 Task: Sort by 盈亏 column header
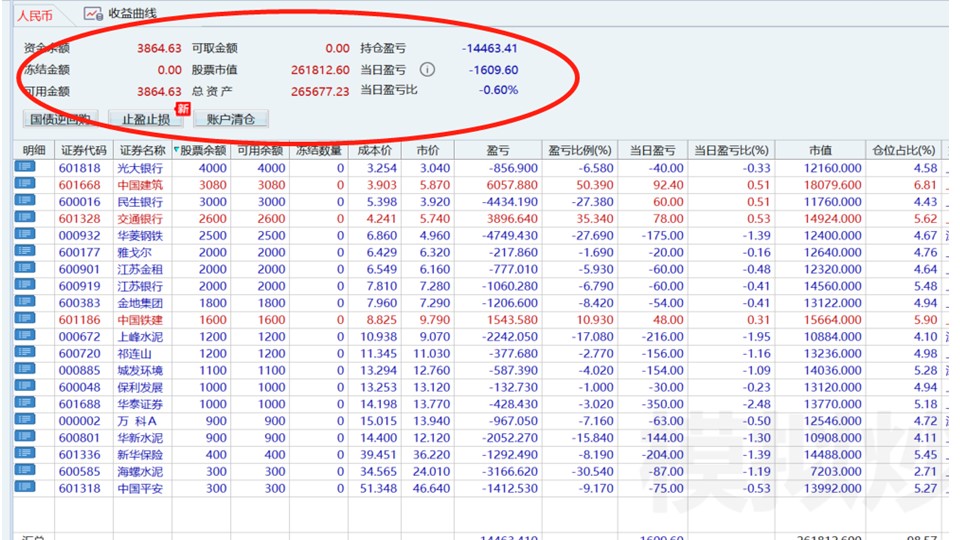tap(498, 150)
